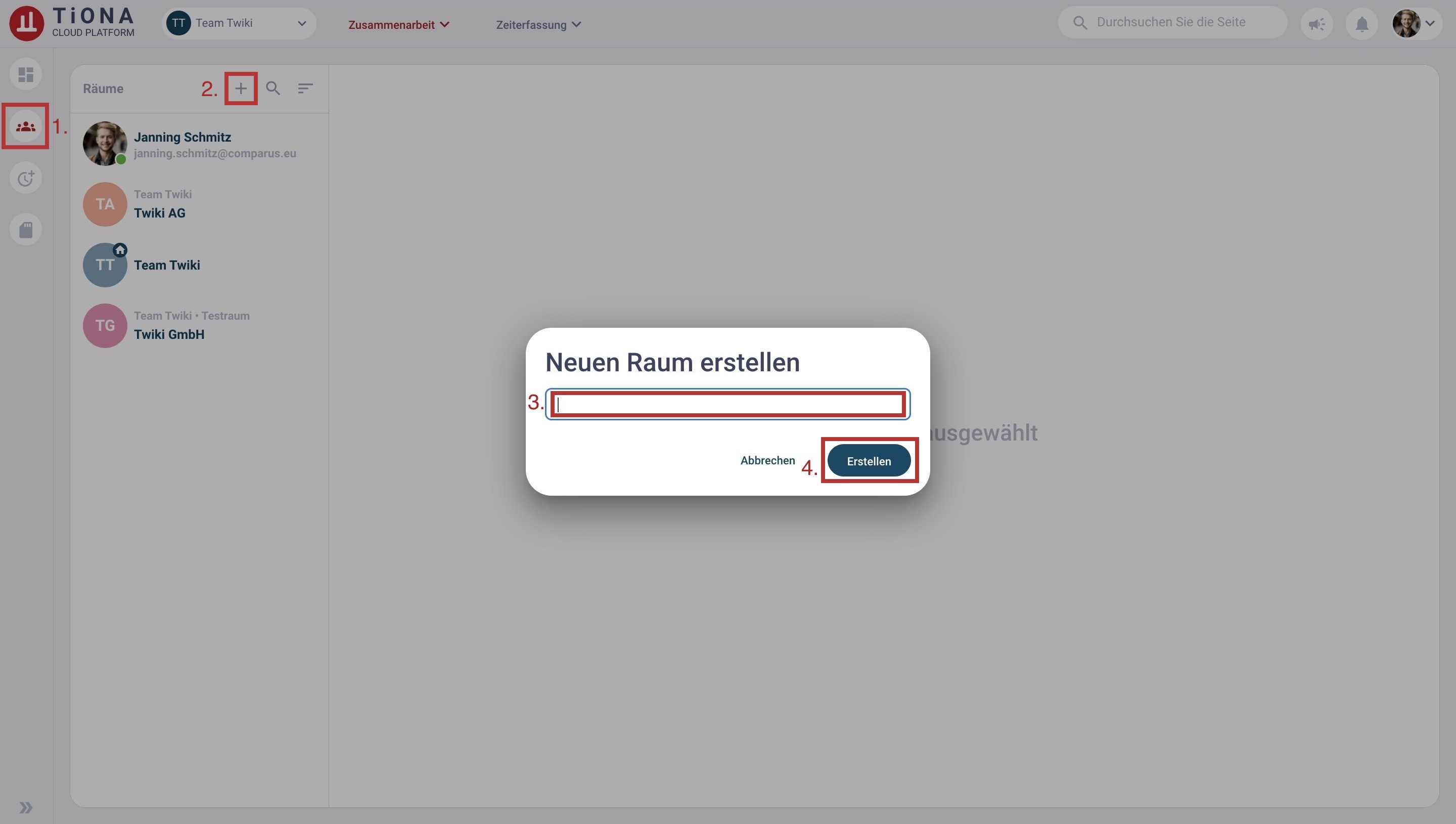
Task: Click the Räume panel heading
Action: [x=103, y=89]
